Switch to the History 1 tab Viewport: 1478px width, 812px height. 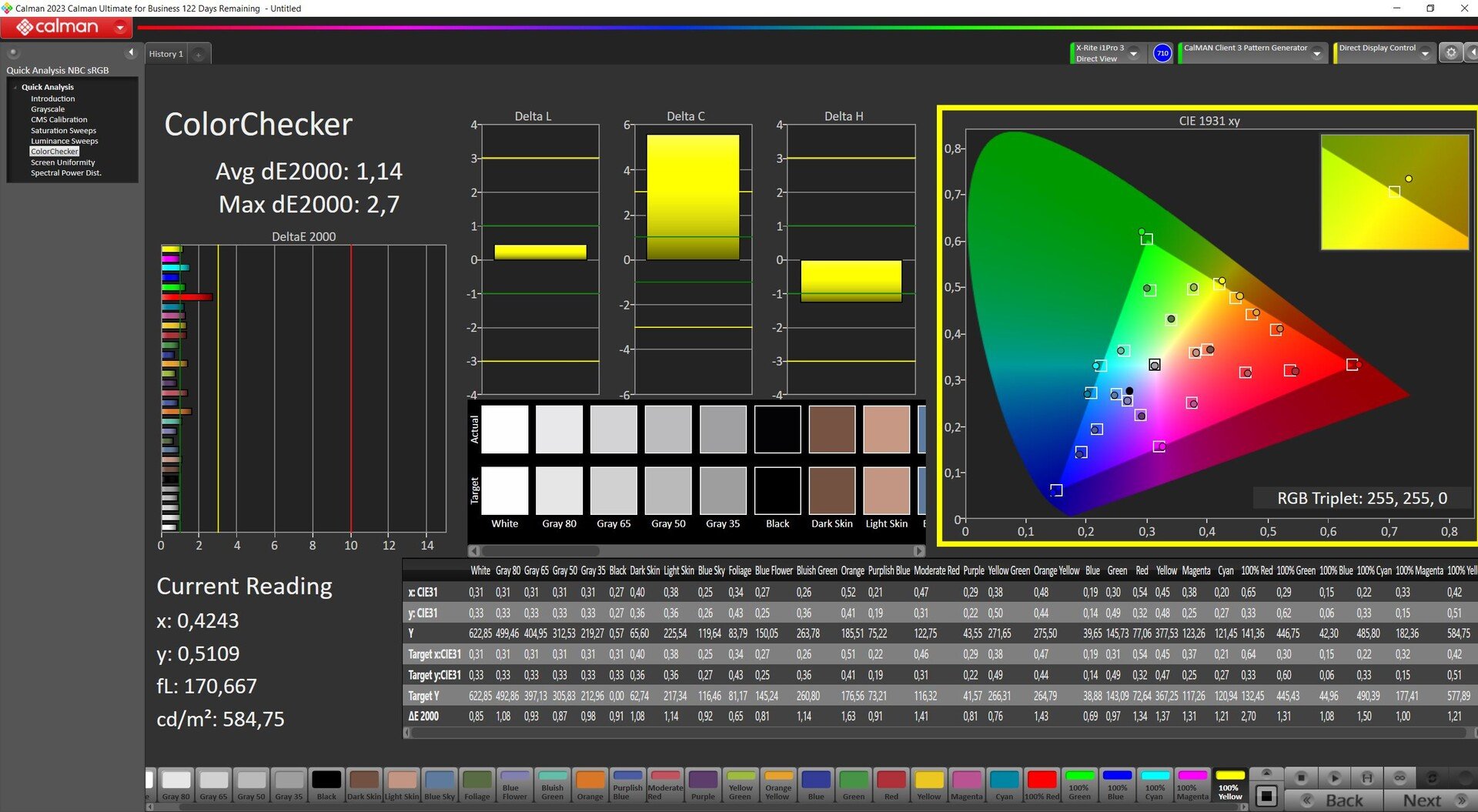[166, 54]
